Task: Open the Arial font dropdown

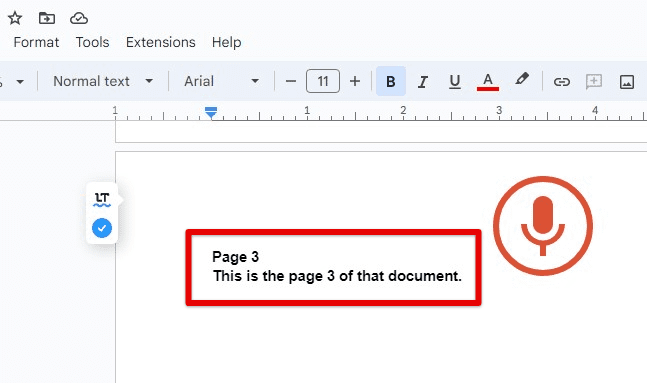Action: [222, 81]
